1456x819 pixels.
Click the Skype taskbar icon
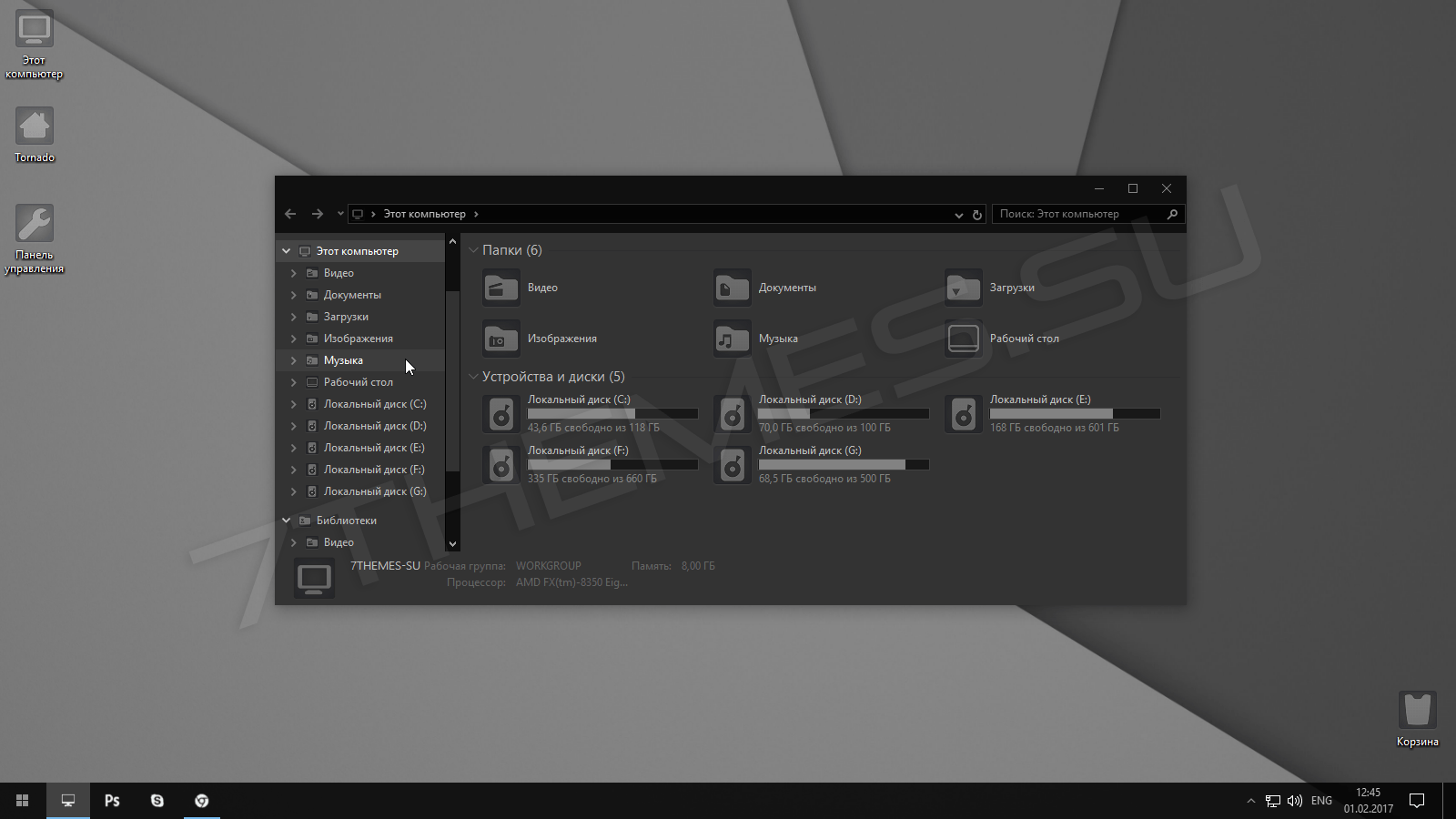[x=157, y=801]
